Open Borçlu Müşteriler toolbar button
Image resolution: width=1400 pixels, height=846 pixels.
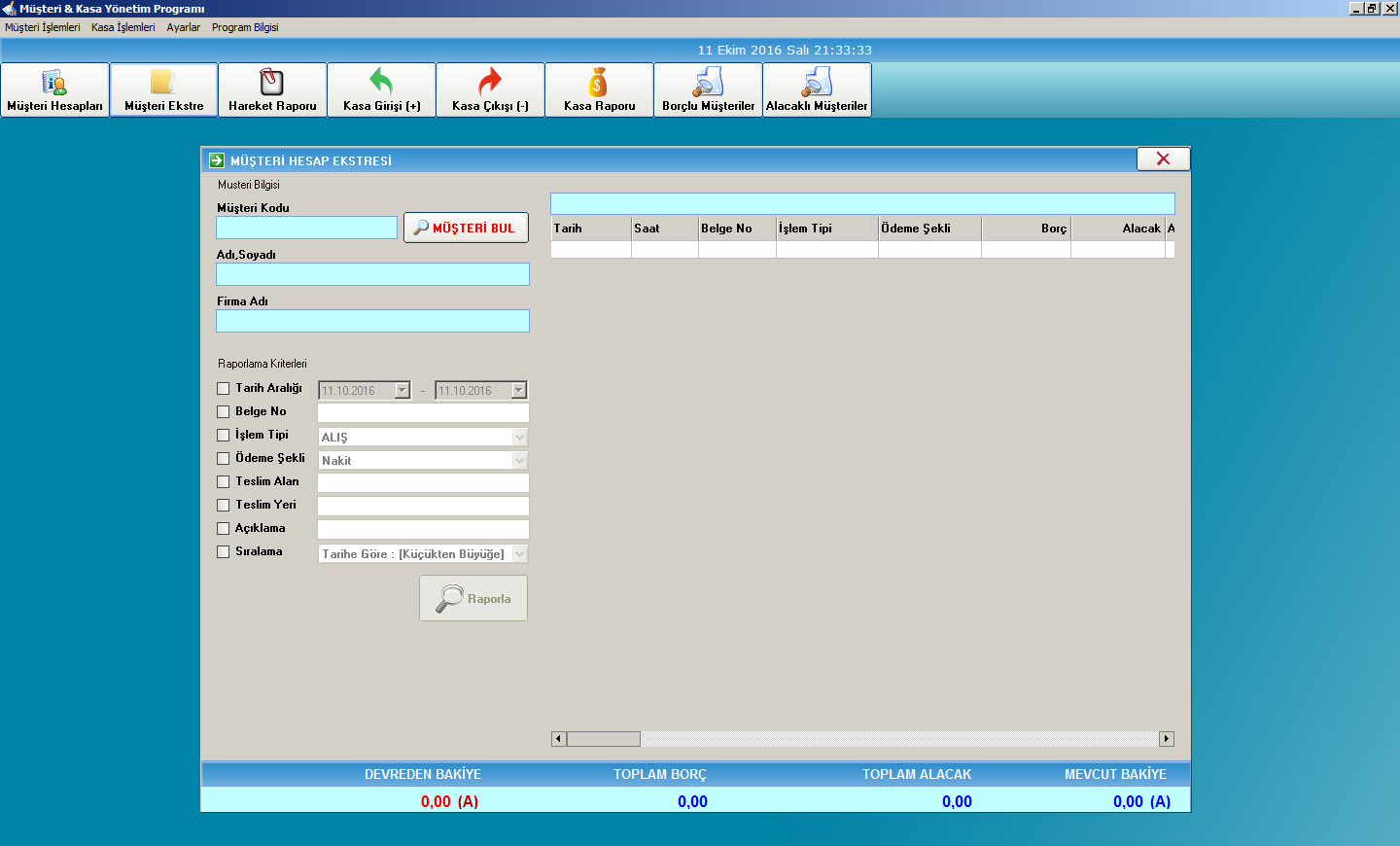click(708, 89)
